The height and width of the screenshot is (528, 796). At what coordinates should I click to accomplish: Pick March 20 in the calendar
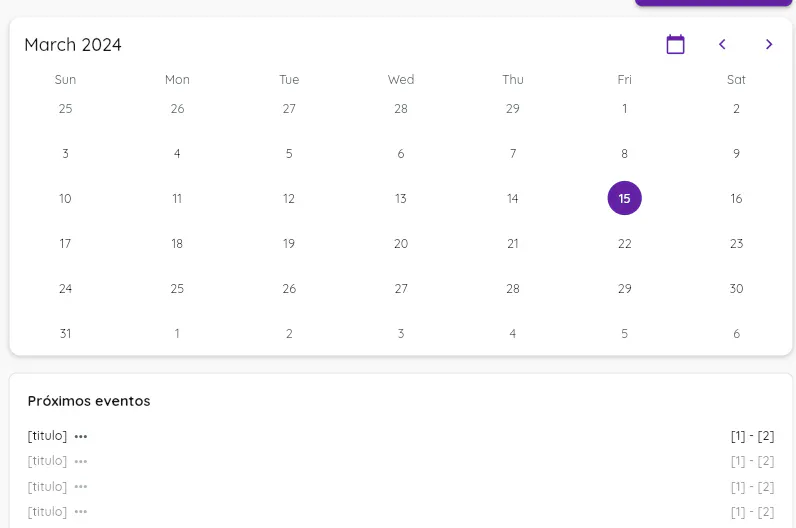coord(401,243)
